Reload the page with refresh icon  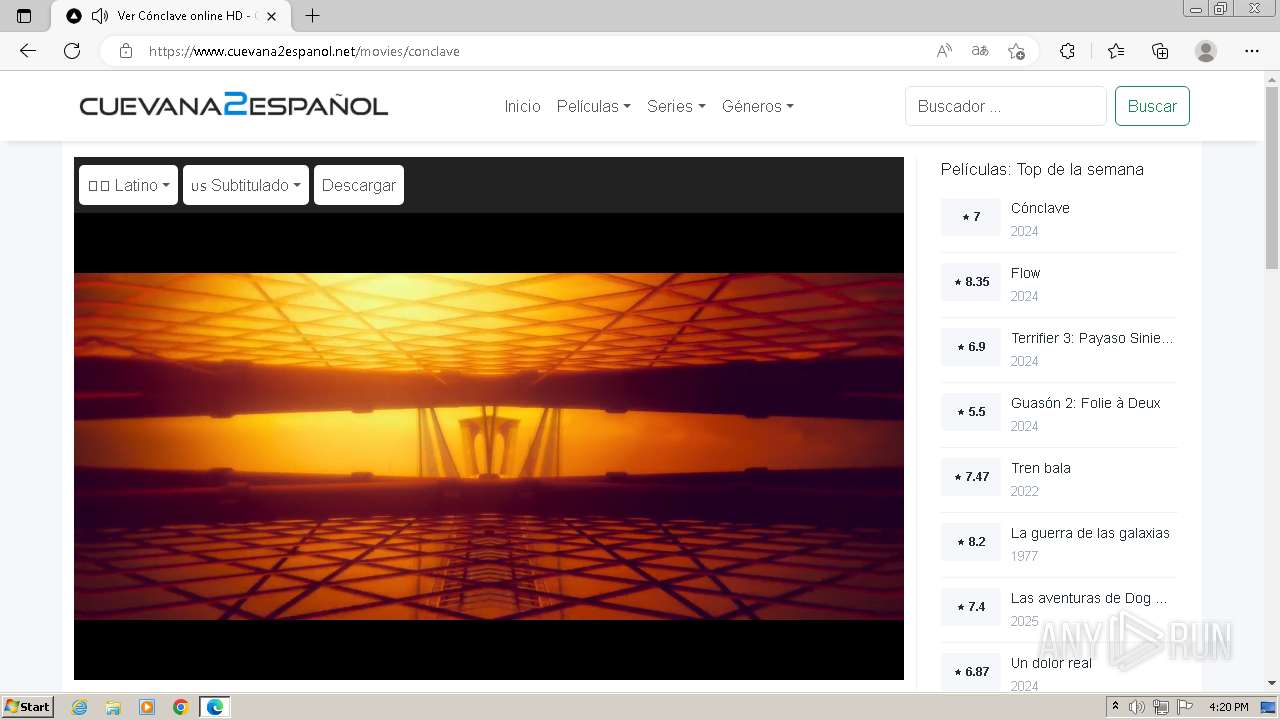tap(72, 51)
